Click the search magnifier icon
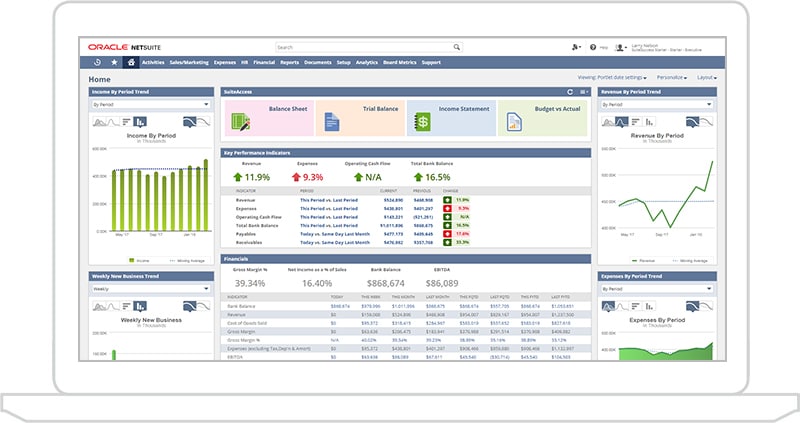The image size is (800, 423). [457, 47]
